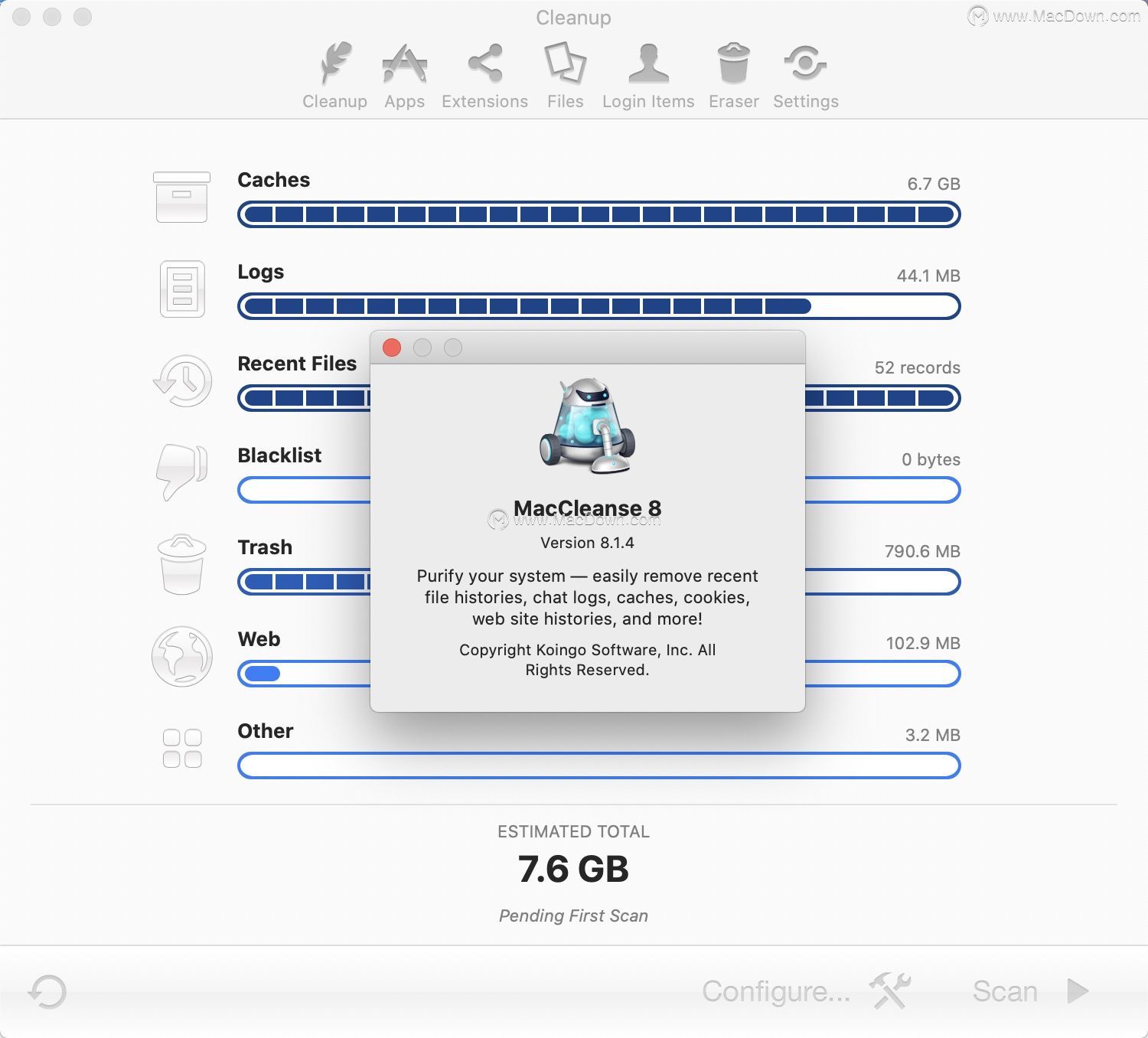Viewport: 1148px width, 1038px height.
Task: Click the Web category heading
Action: tap(259, 639)
